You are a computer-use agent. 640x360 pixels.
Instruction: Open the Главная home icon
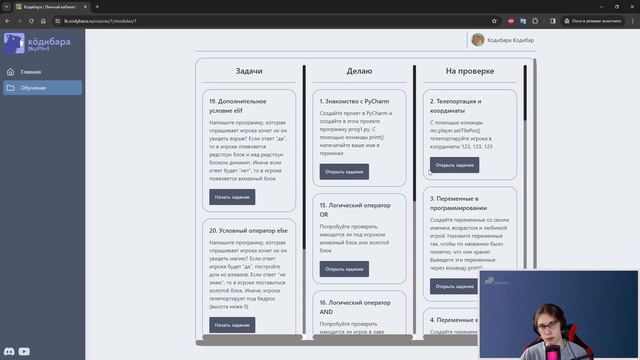point(11,72)
